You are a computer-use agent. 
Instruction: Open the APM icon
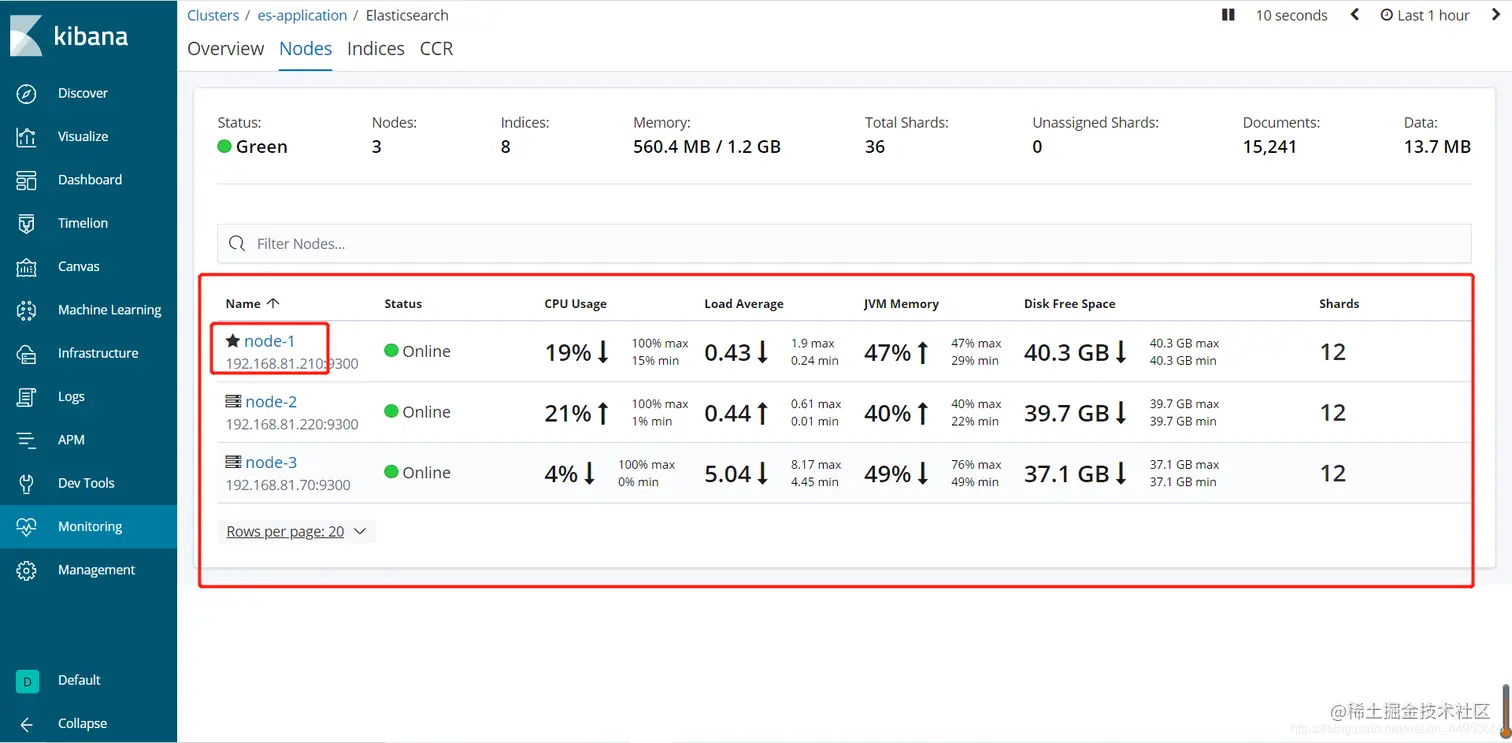[27, 440]
